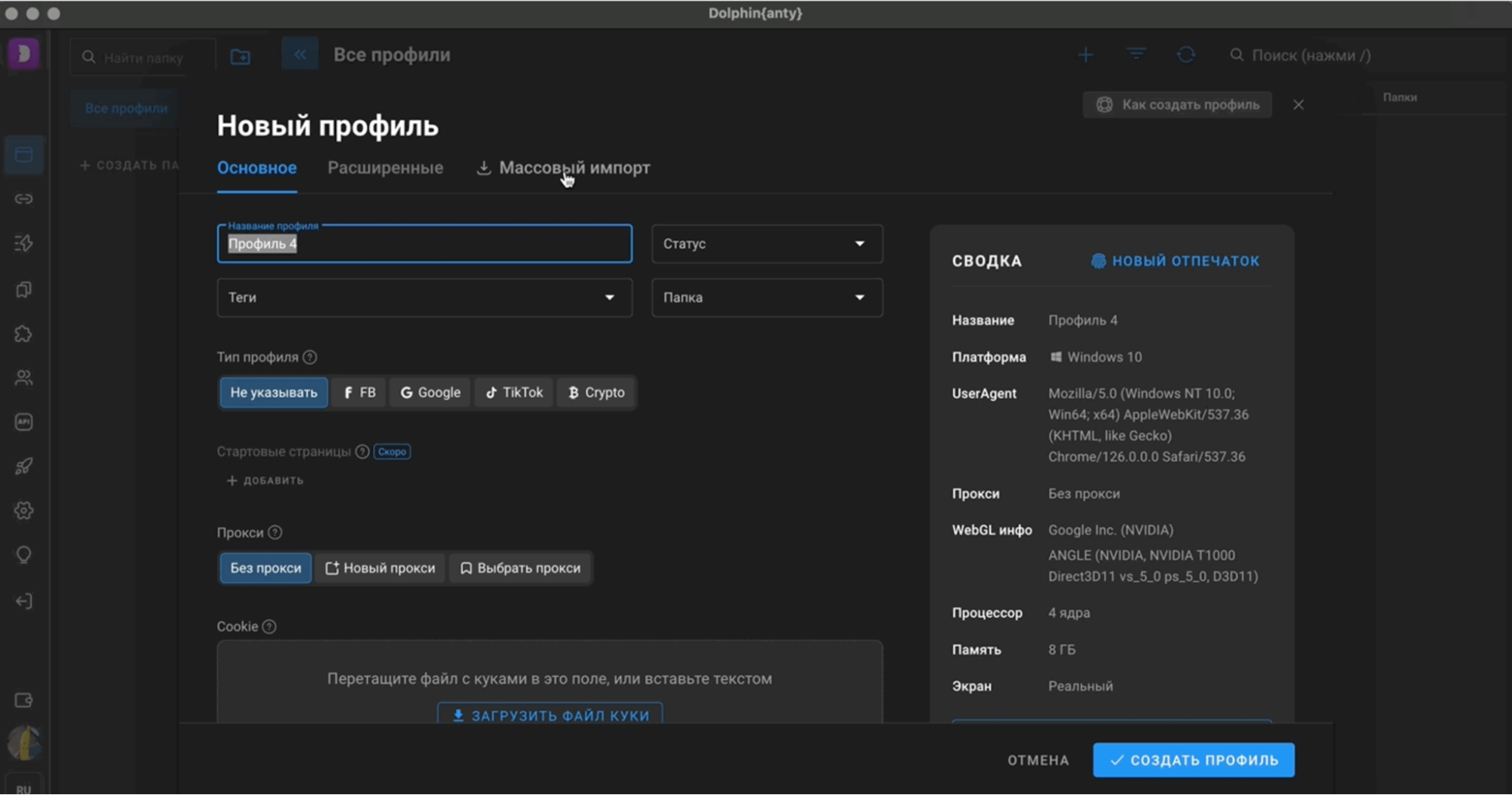1512x795 pixels.
Task: Open the rocket icon in sidebar
Action: 23,466
